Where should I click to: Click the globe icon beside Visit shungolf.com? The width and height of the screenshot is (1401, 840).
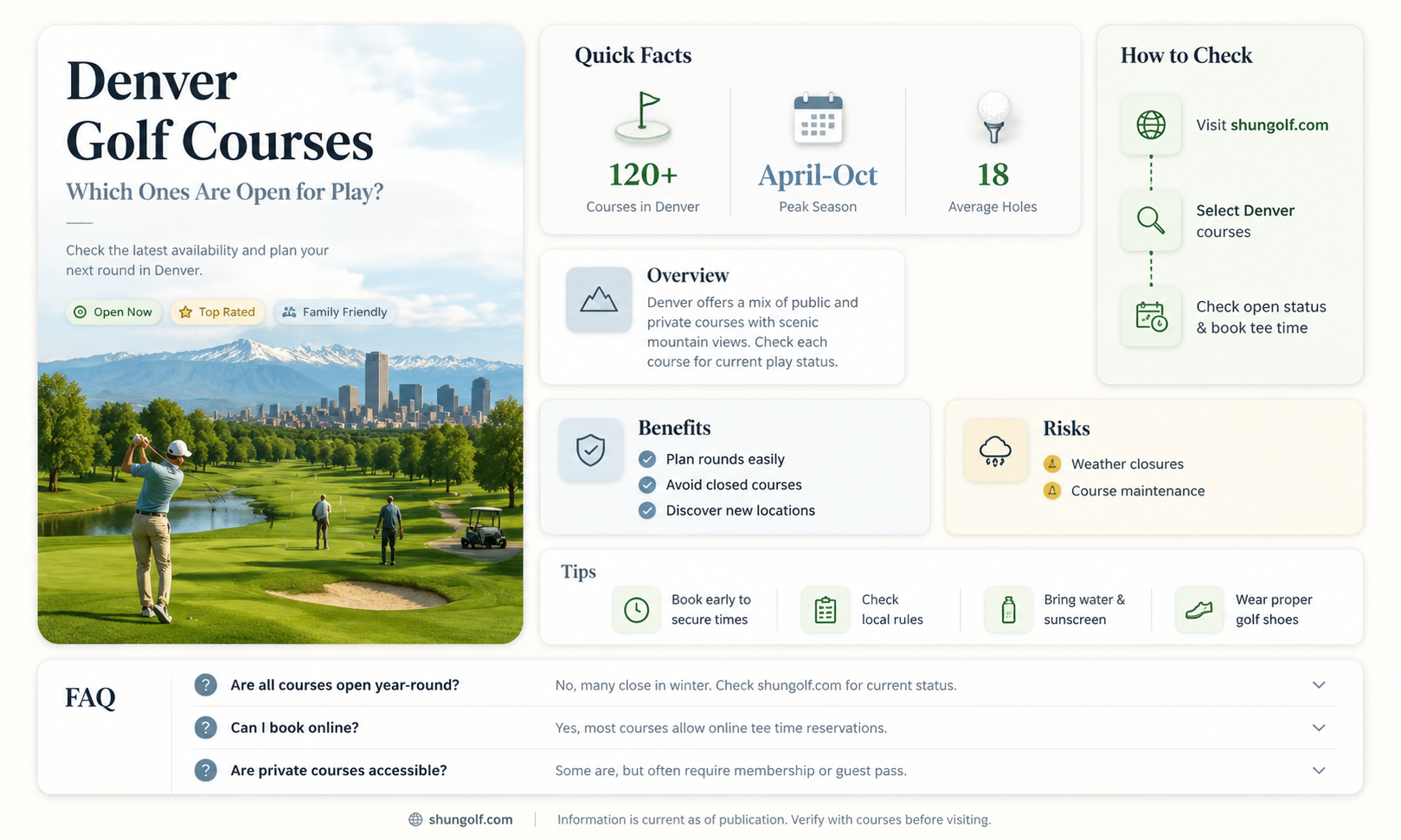(x=1151, y=125)
